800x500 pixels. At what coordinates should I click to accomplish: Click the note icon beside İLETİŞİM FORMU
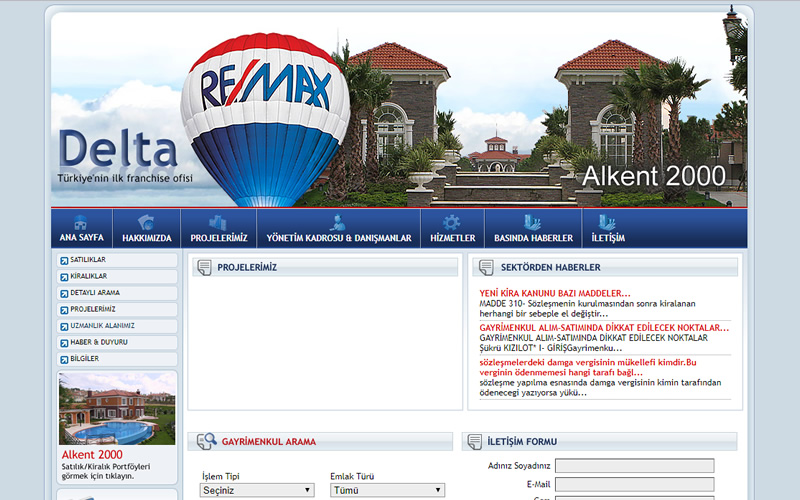(x=474, y=441)
